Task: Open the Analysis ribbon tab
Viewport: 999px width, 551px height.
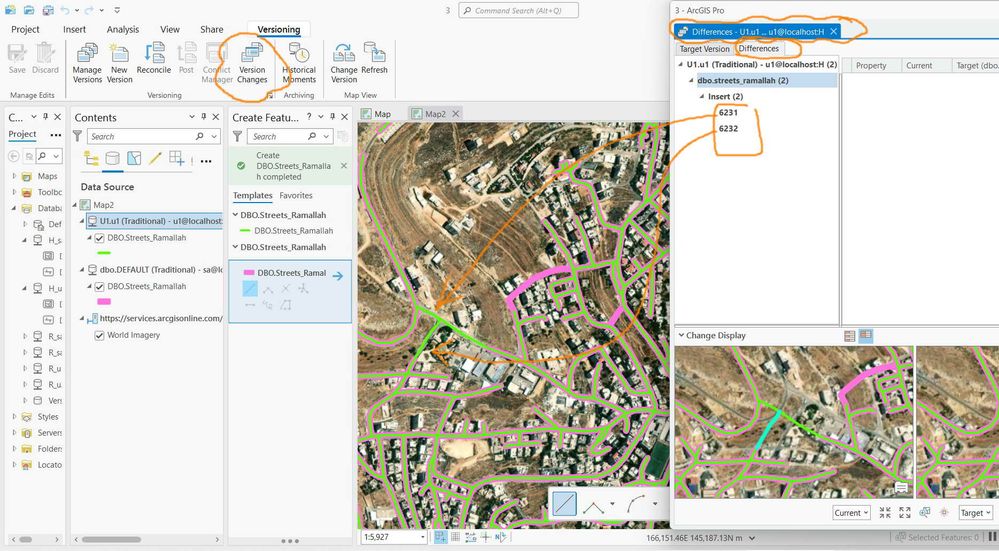Action: [123, 29]
